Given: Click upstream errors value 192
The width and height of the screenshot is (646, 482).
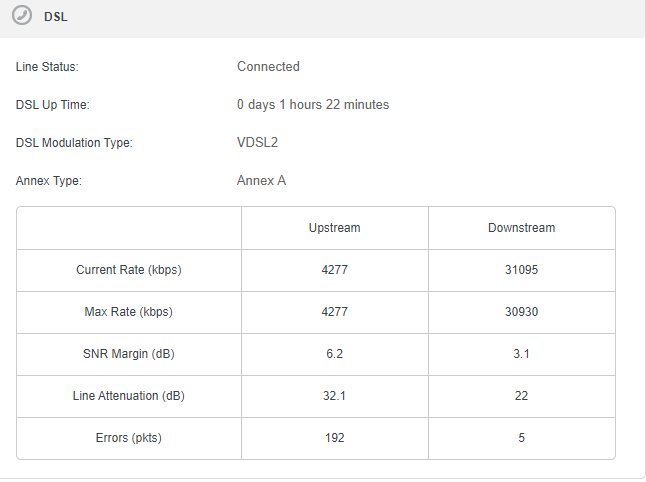Looking at the screenshot, I should pyautogui.click(x=334, y=438).
